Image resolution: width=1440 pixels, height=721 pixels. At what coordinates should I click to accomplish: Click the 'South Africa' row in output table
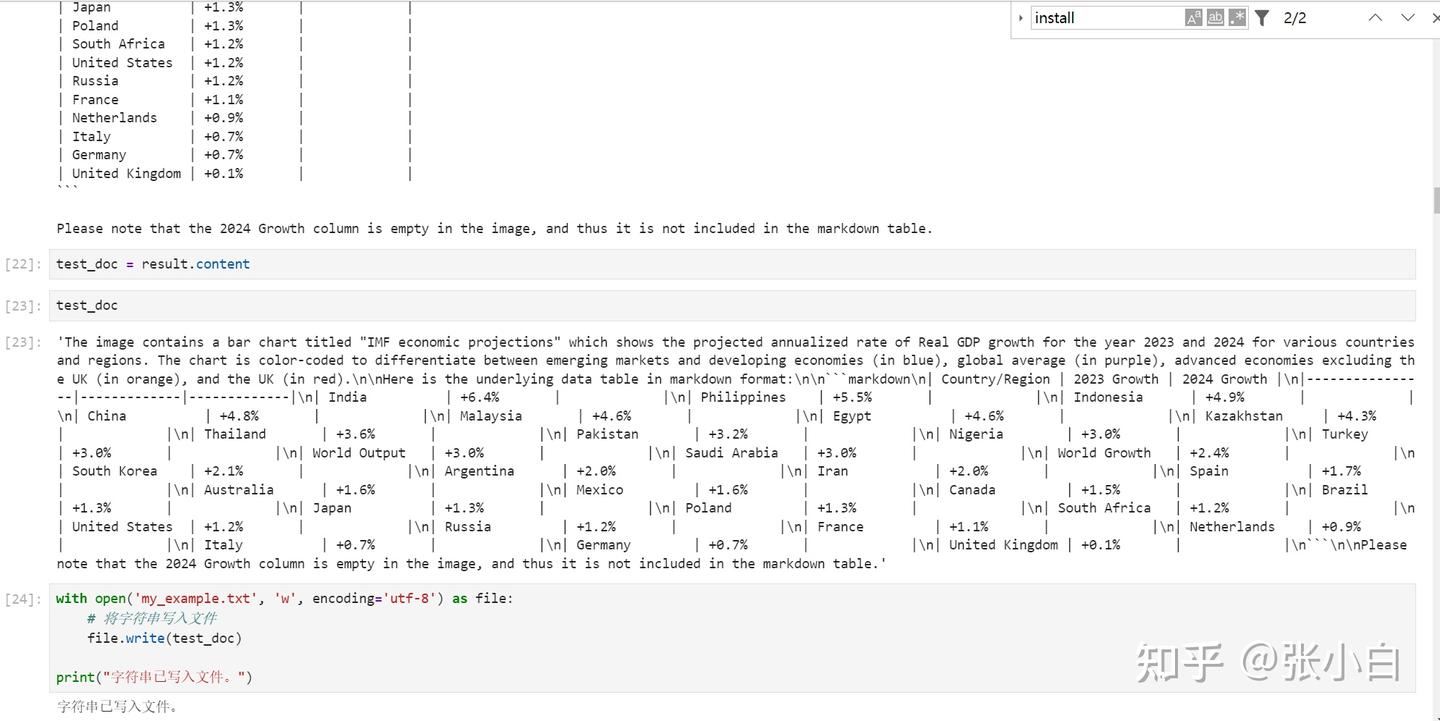[x=234, y=44]
